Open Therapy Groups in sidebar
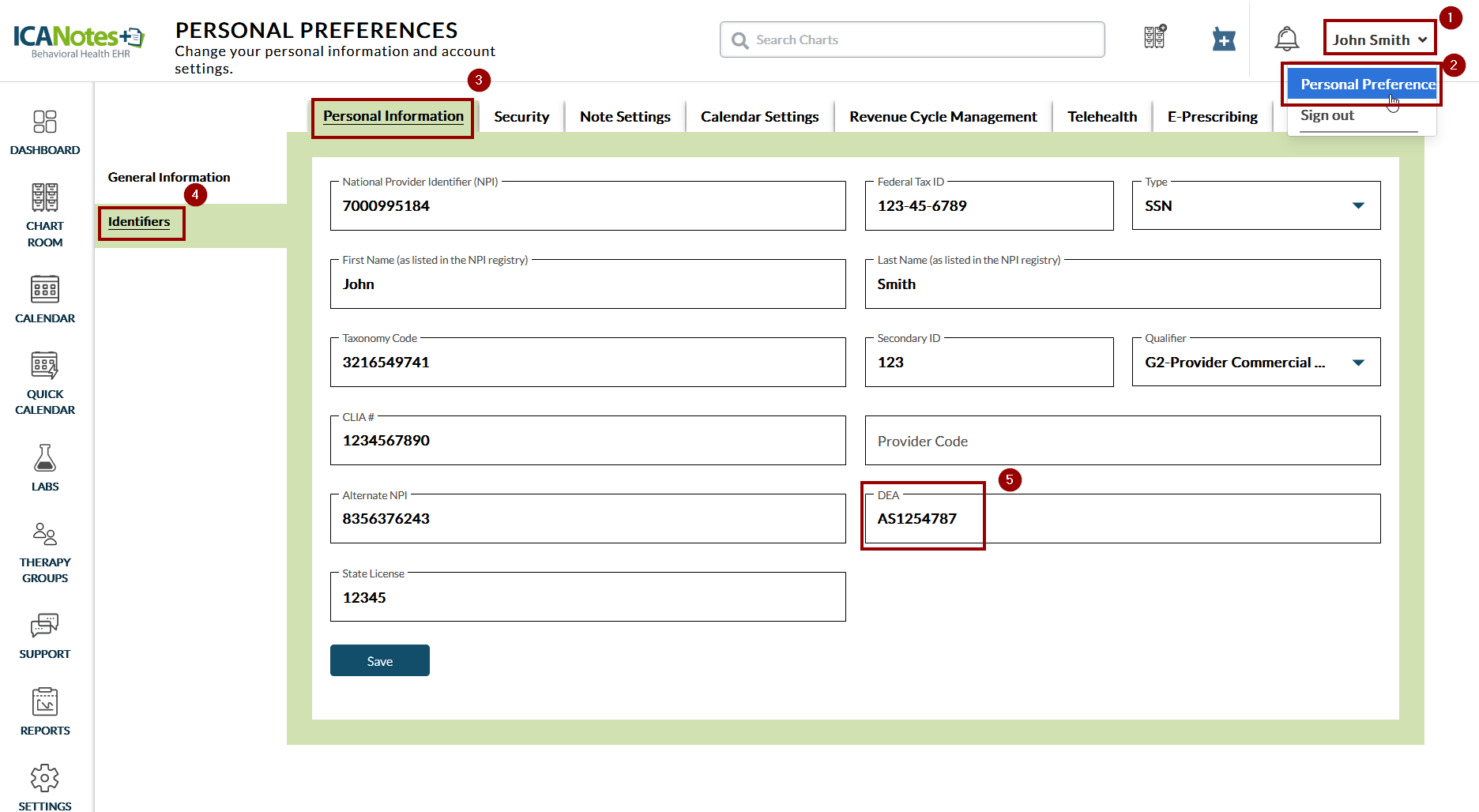 (x=45, y=552)
